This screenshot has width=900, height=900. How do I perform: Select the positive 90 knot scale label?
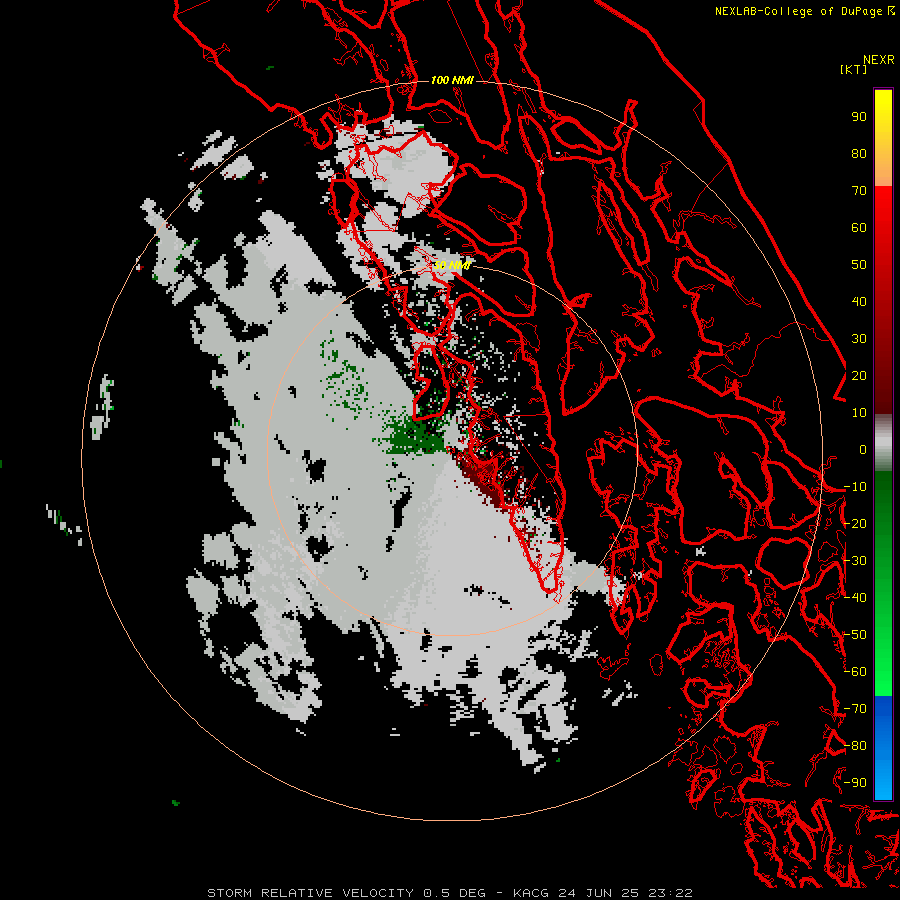(859, 117)
